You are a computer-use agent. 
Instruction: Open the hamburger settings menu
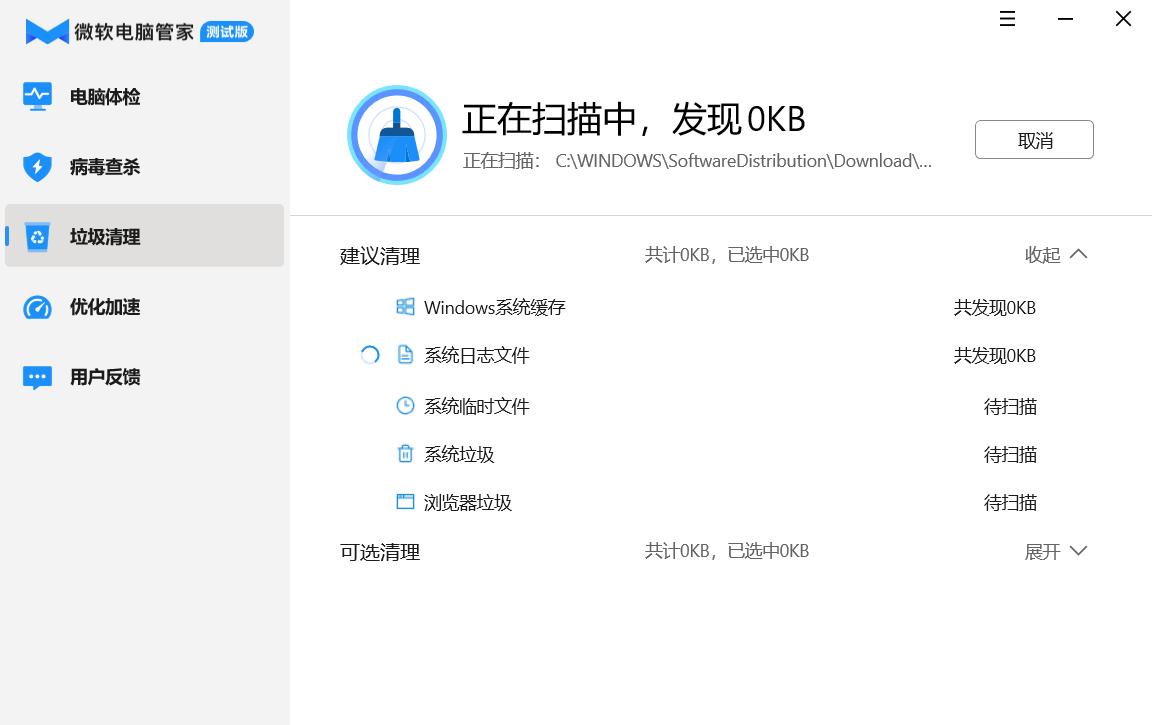tap(1006, 18)
